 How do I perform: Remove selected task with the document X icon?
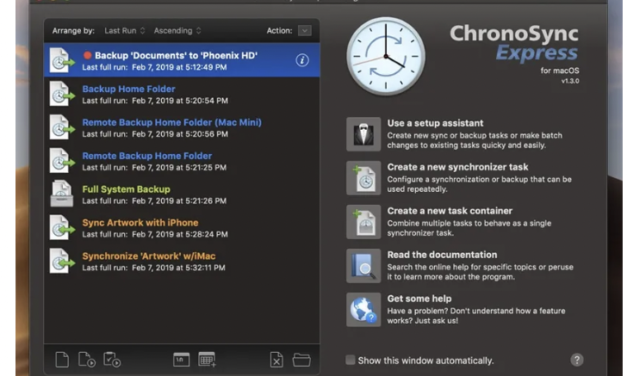(x=276, y=360)
